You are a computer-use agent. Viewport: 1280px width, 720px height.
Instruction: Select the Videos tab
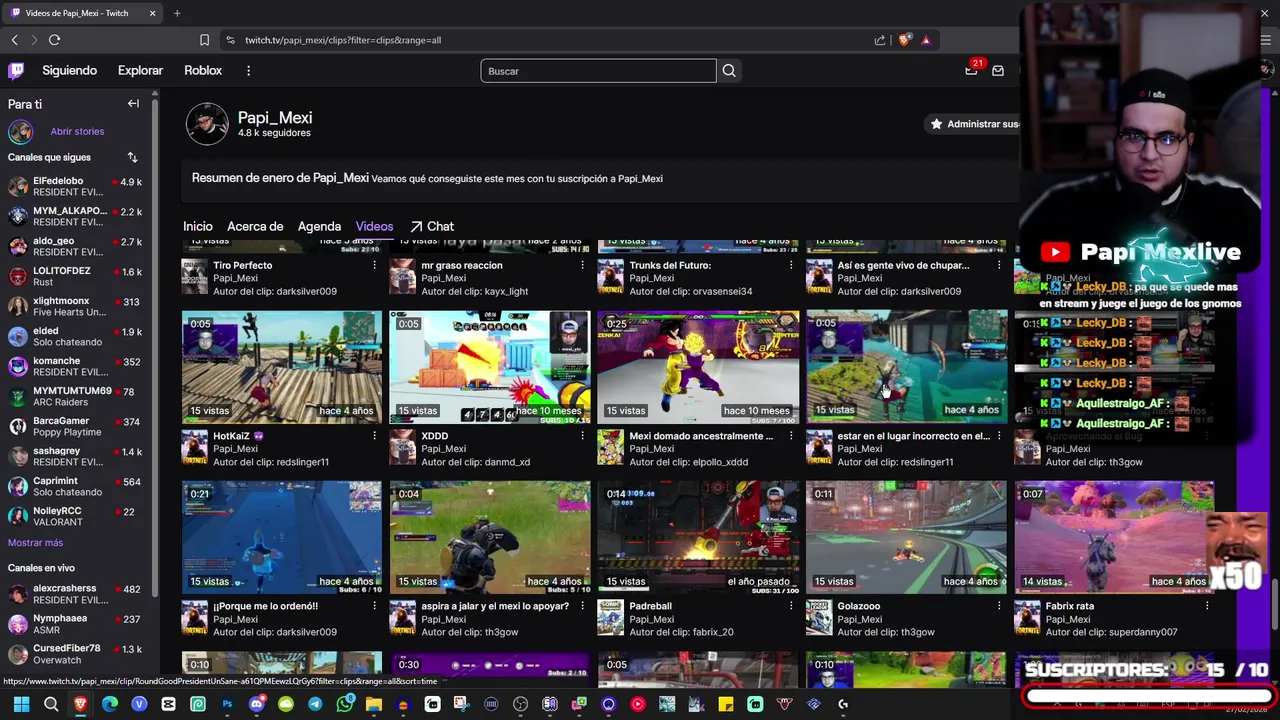pos(374,227)
